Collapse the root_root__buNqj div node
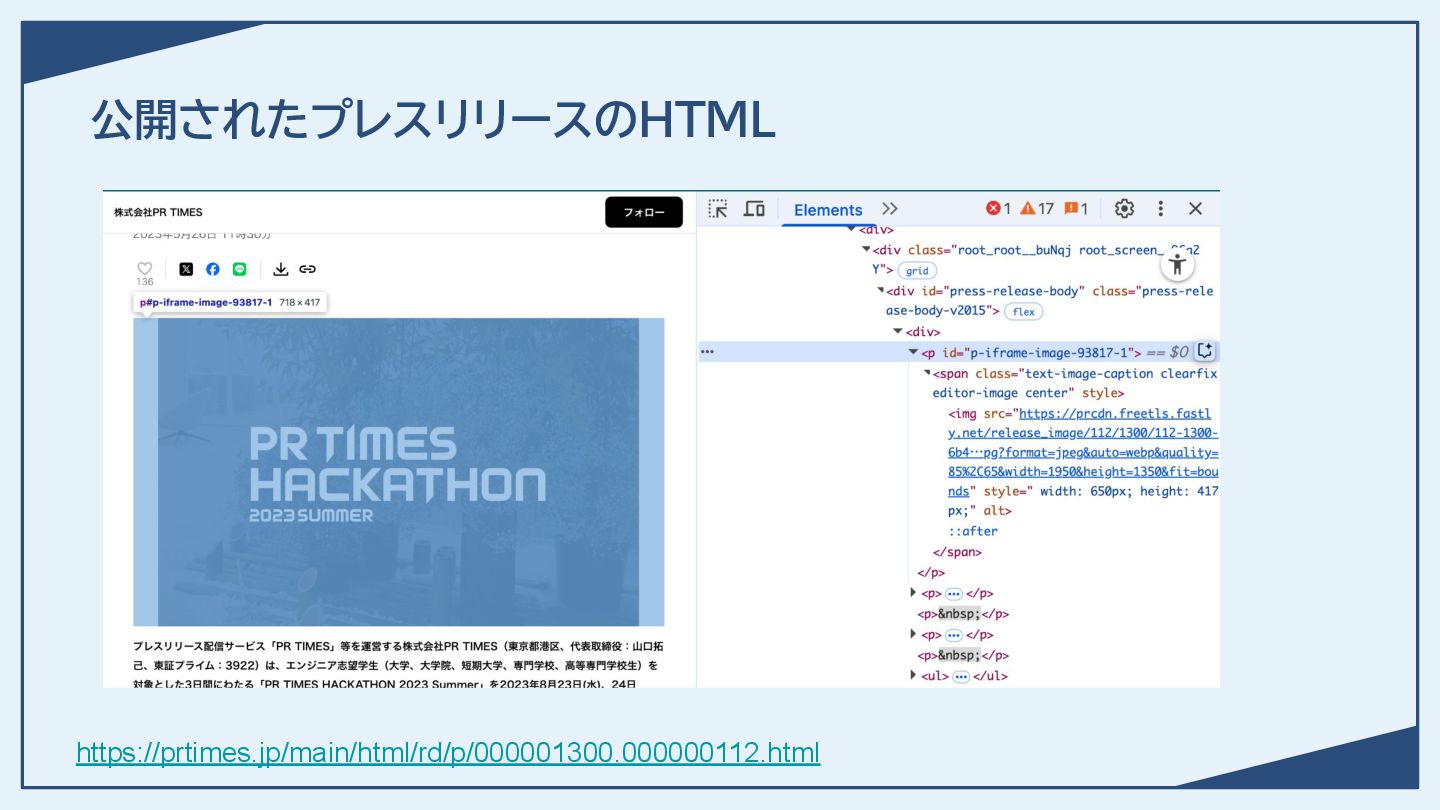This screenshot has height=810, width=1440. tap(866, 249)
